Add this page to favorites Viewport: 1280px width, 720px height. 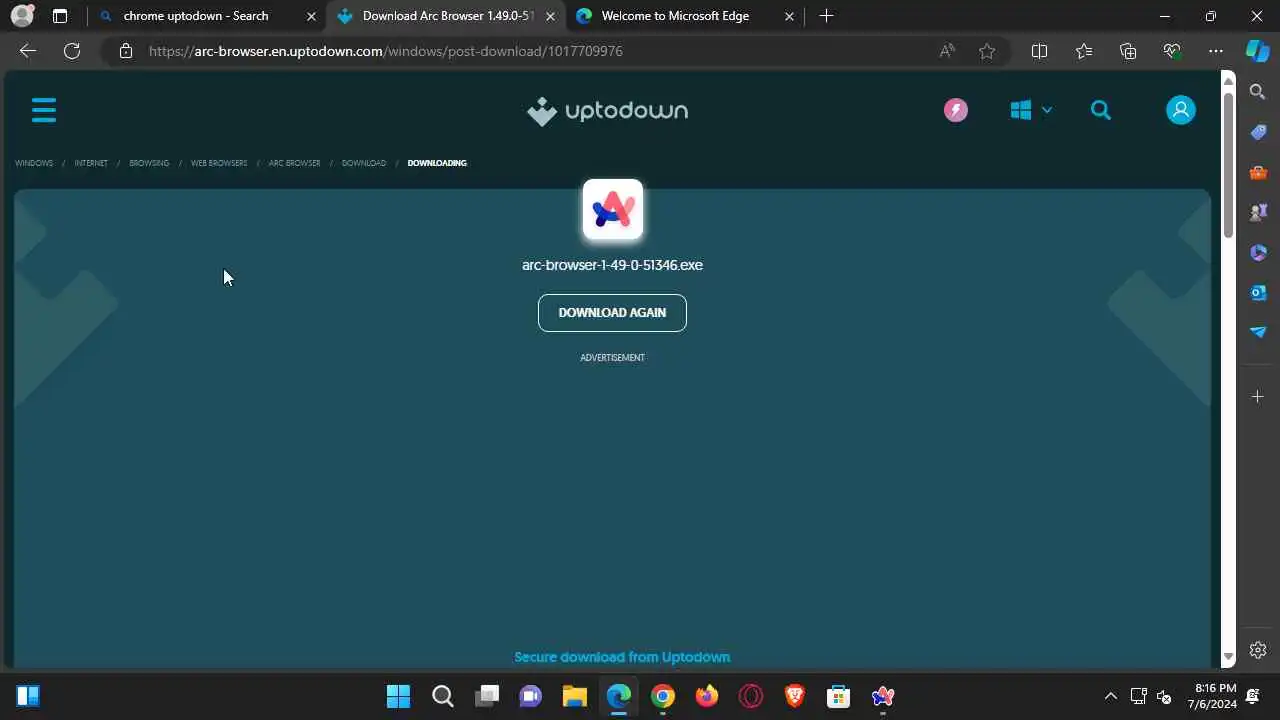pos(987,51)
